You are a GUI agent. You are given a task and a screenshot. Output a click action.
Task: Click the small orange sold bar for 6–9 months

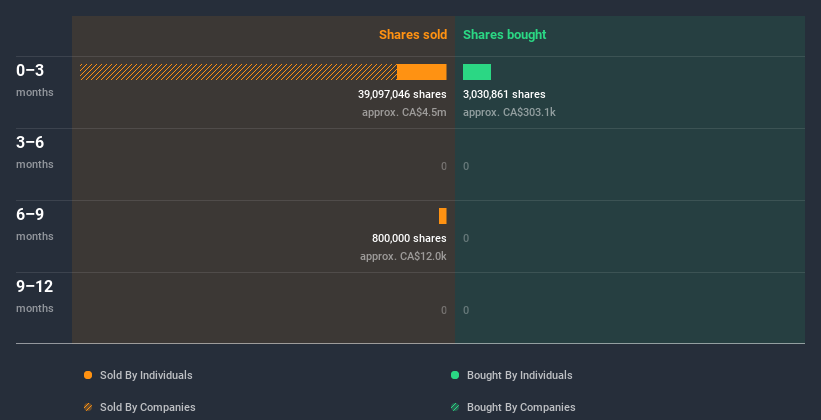[x=443, y=216]
